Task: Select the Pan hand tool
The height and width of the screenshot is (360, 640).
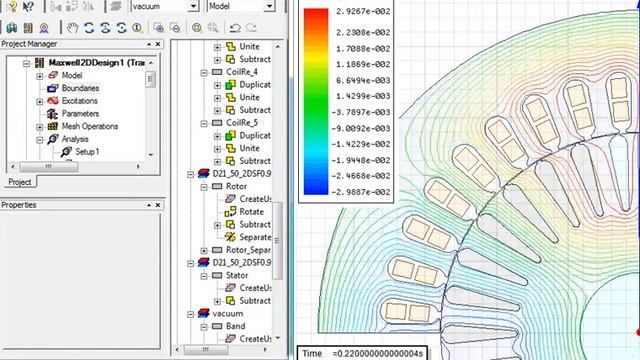Action: click(x=73, y=28)
